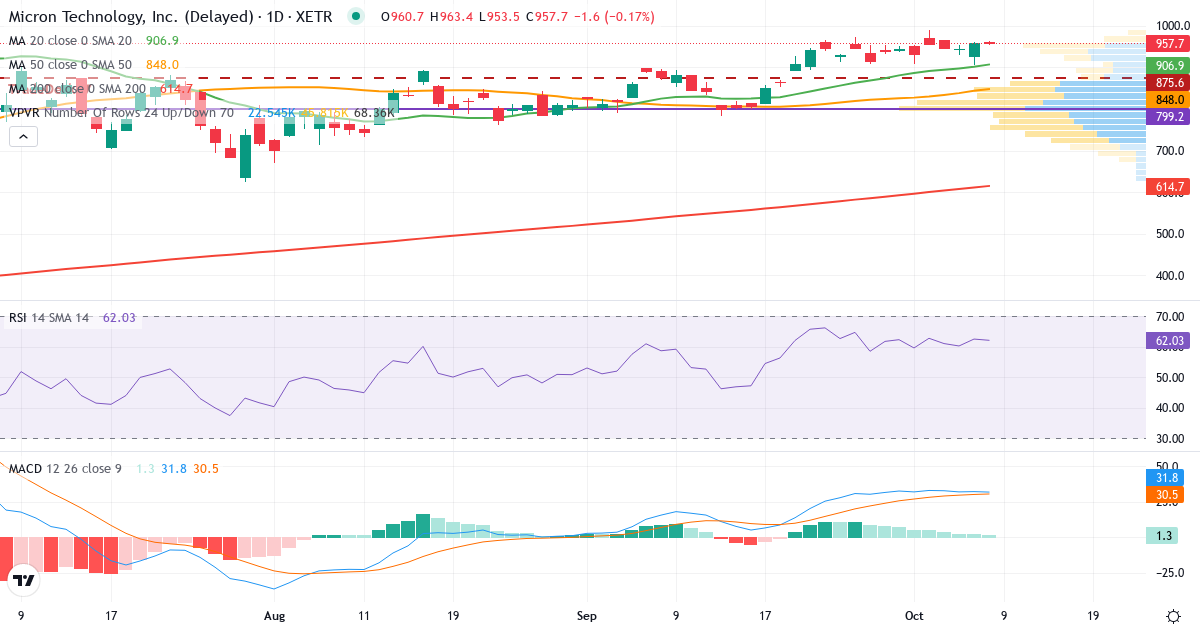Click the purple 799.2 price label
The image size is (1200, 630).
[x=1169, y=116]
